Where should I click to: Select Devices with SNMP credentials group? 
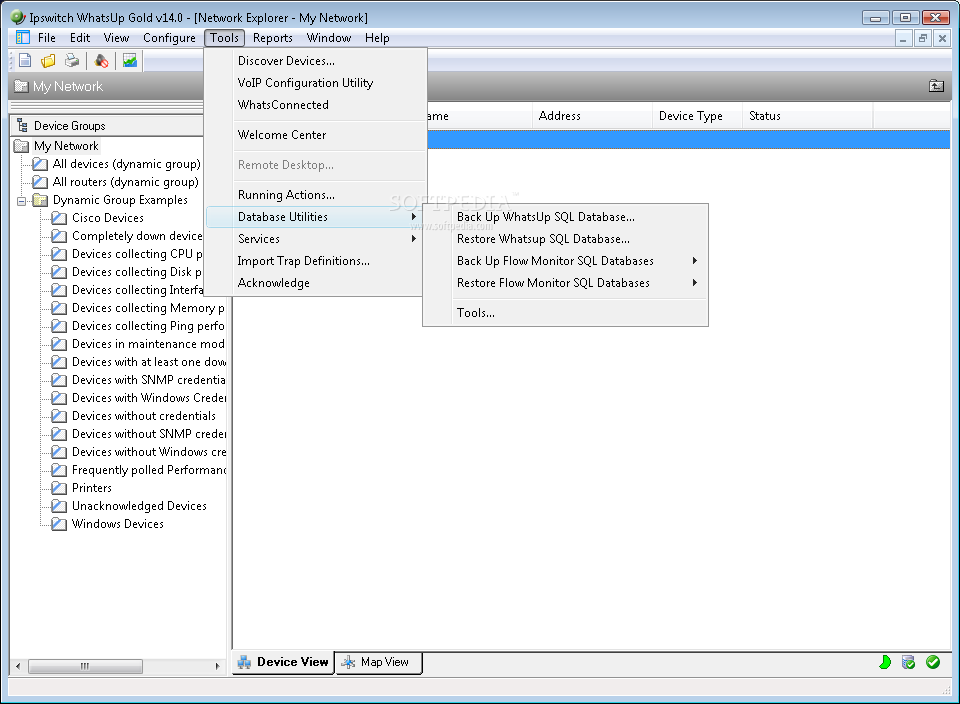149,380
